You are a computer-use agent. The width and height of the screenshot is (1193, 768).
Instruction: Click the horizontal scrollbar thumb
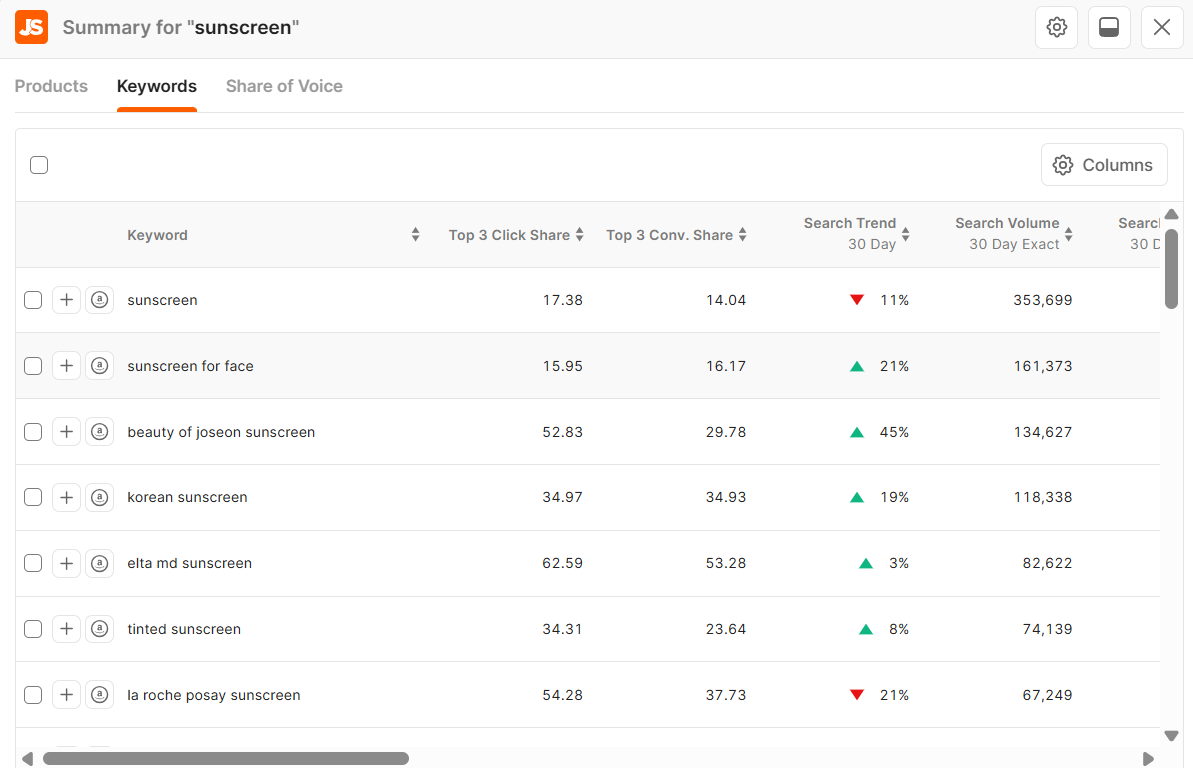(225, 758)
